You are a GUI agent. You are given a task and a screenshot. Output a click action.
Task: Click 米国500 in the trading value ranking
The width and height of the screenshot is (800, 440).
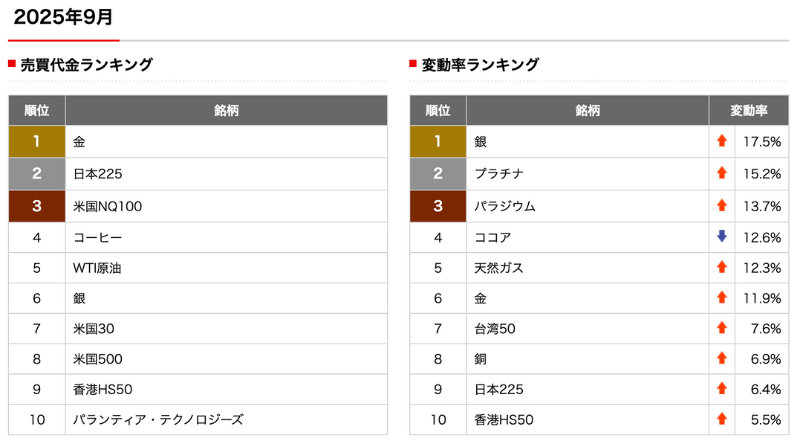[97, 358]
